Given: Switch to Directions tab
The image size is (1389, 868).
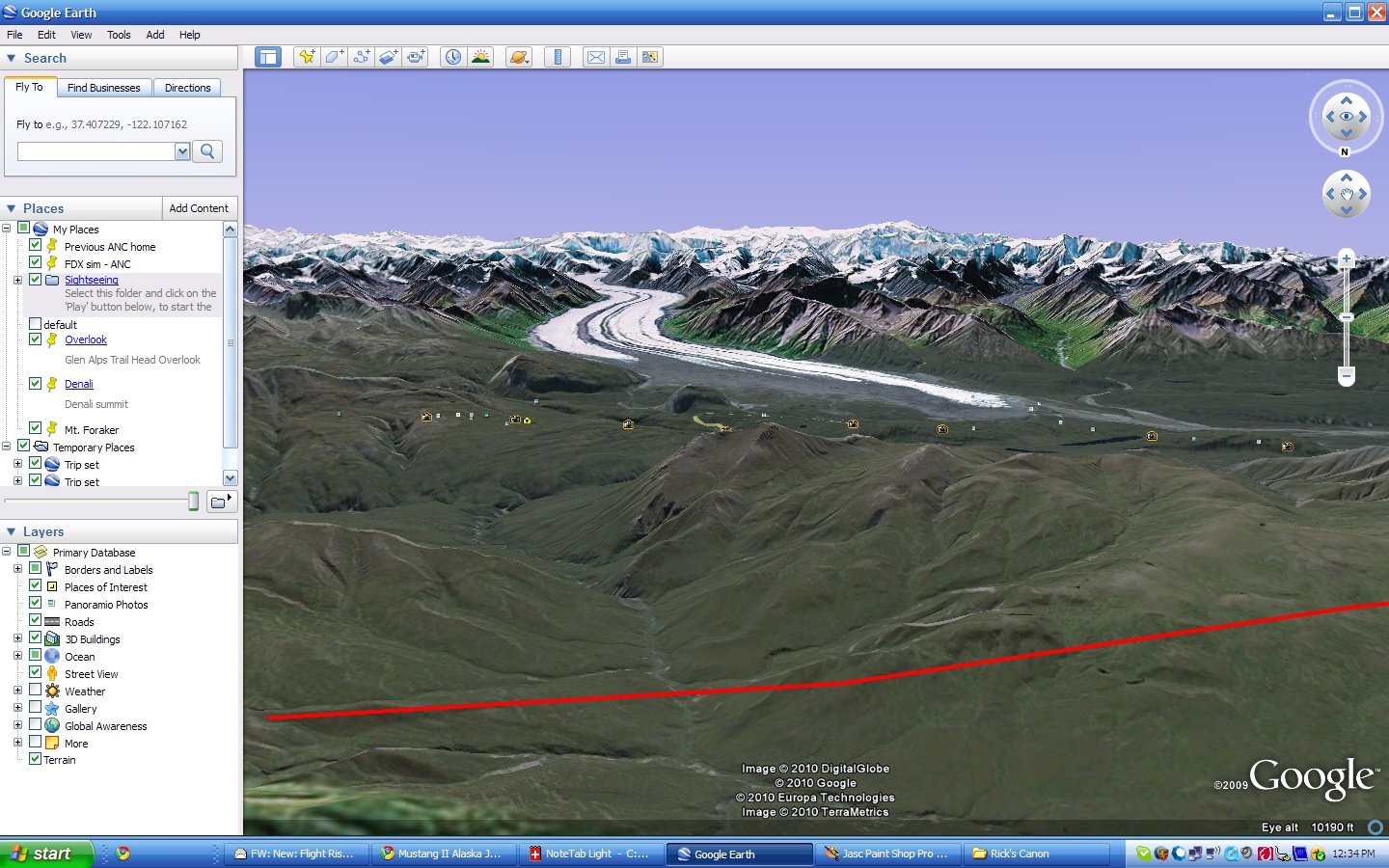Looking at the screenshot, I should tap(187, 88).
